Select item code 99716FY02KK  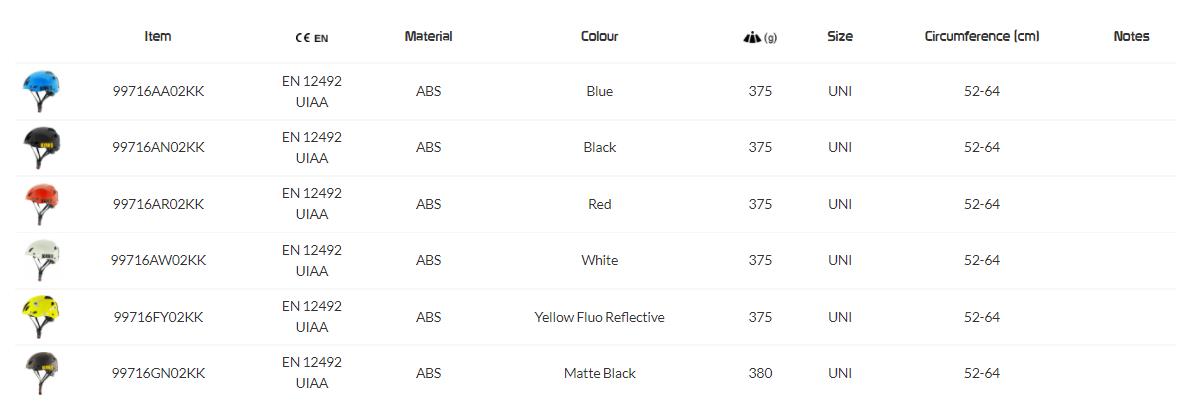[x=158, y=317]
